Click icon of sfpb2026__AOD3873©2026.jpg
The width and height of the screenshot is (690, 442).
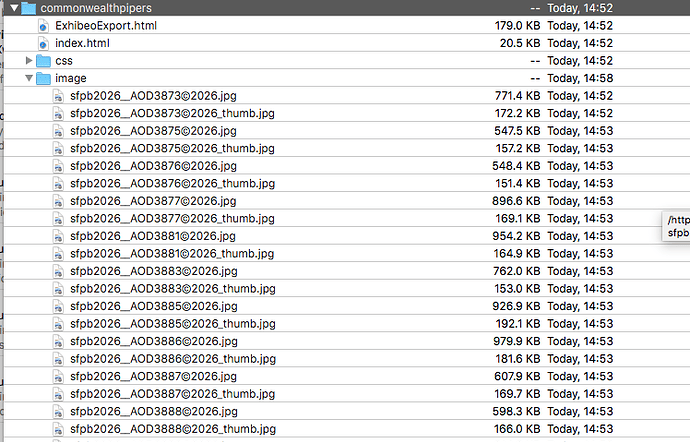coord(58,96)
